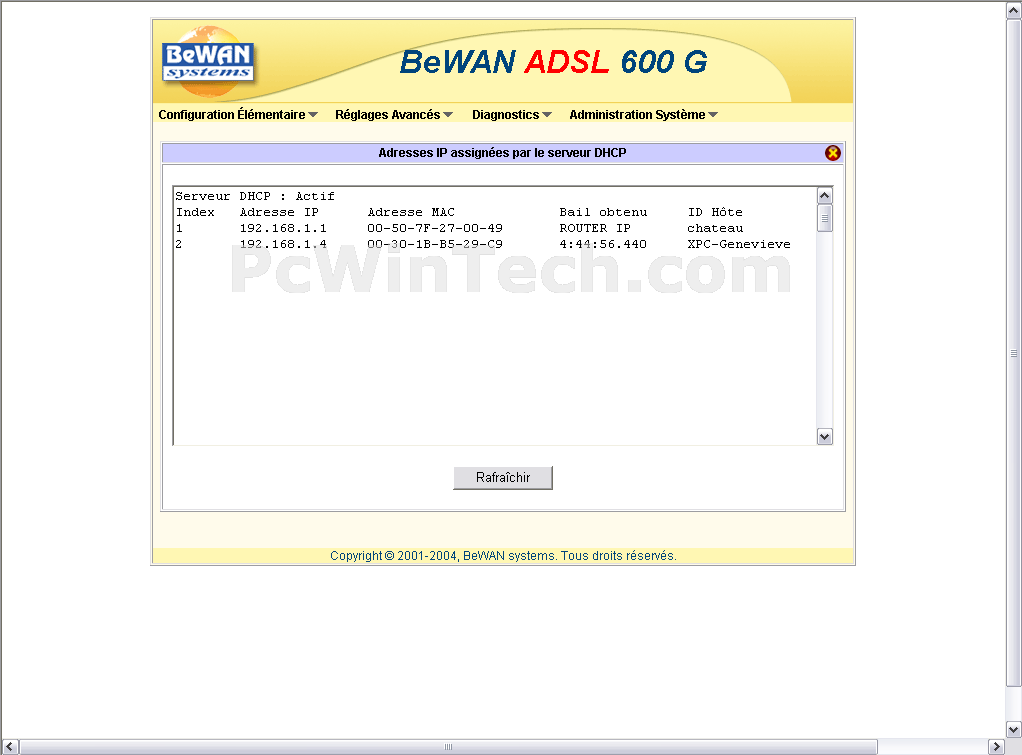
Task: Click the horizontal scrollbar thumb
Action: coord(448,747)
